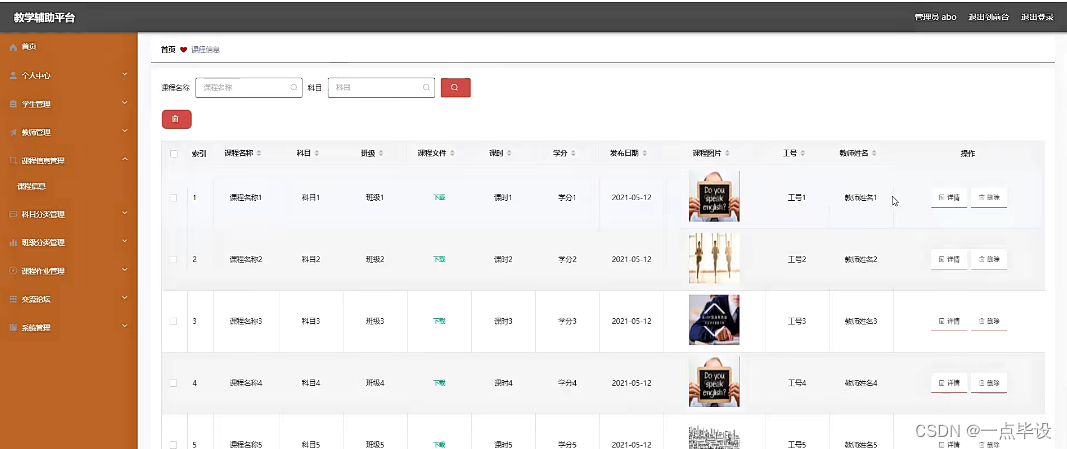Screen dimensions: 1067x449
Task: Sort by 课程文件 column arrows
Action: (452, 154)
